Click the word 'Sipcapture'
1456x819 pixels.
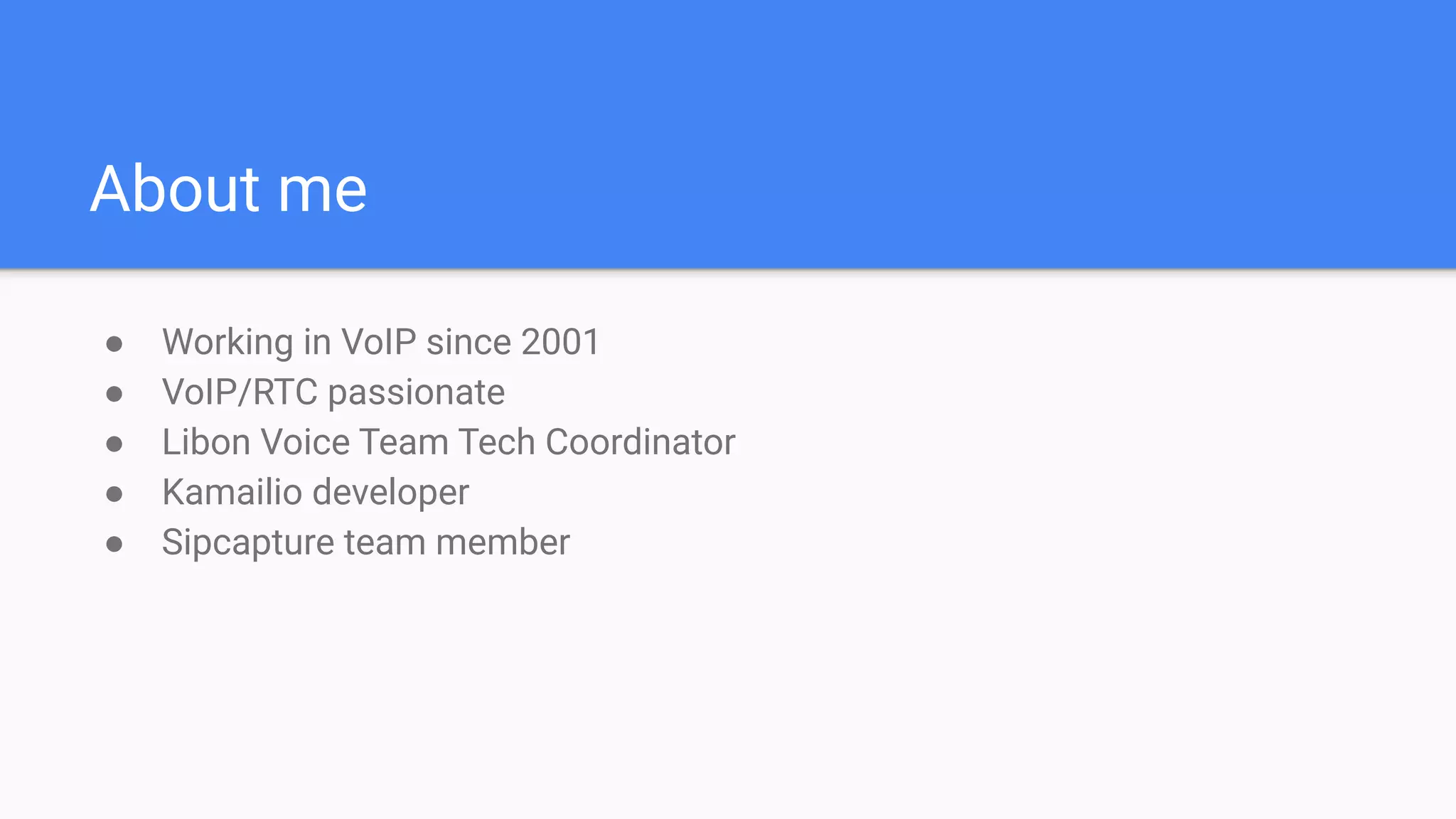tap(247, 543)
